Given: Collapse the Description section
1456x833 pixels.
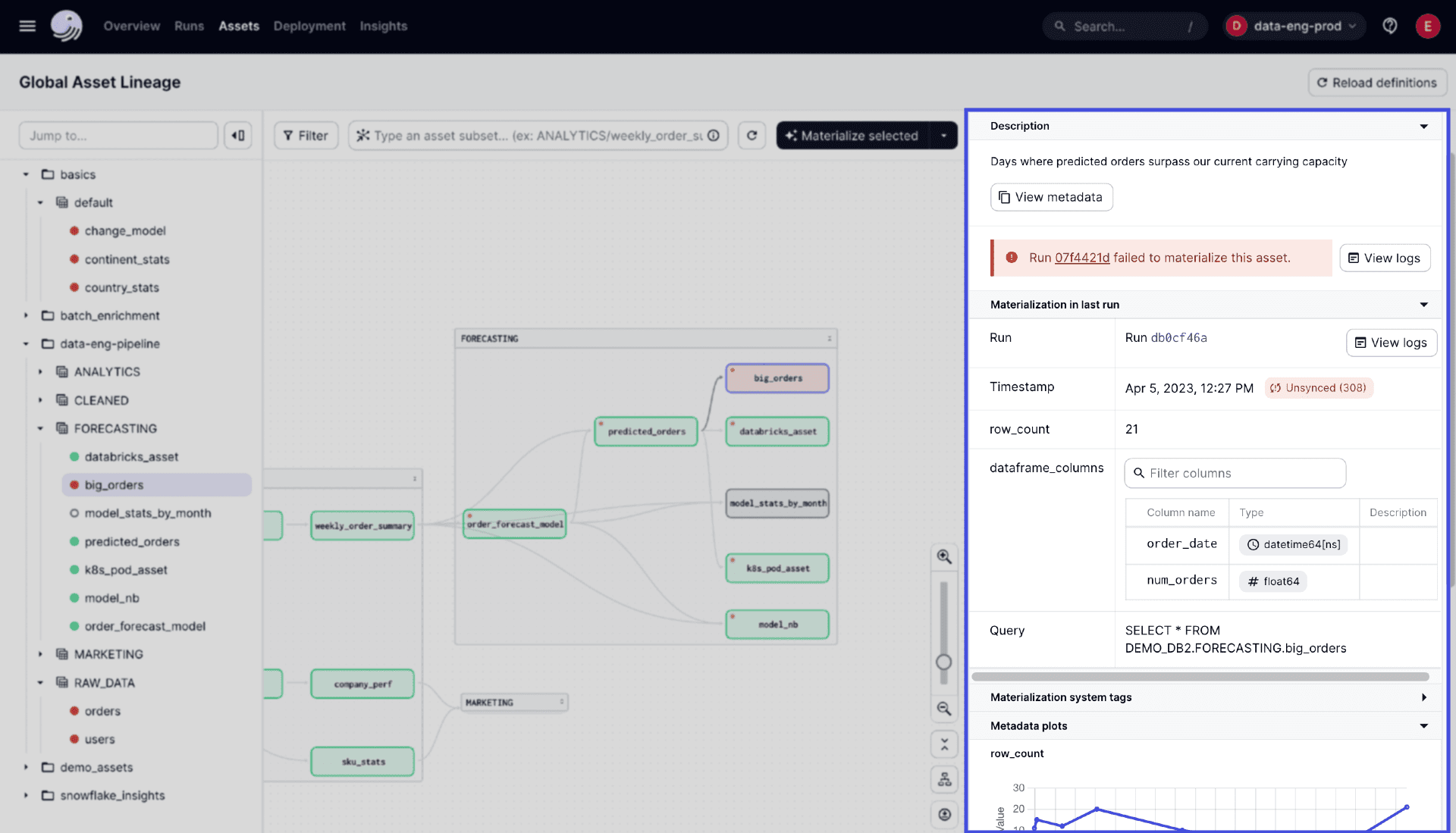Looking at the screenshot, I should 1423,126.
